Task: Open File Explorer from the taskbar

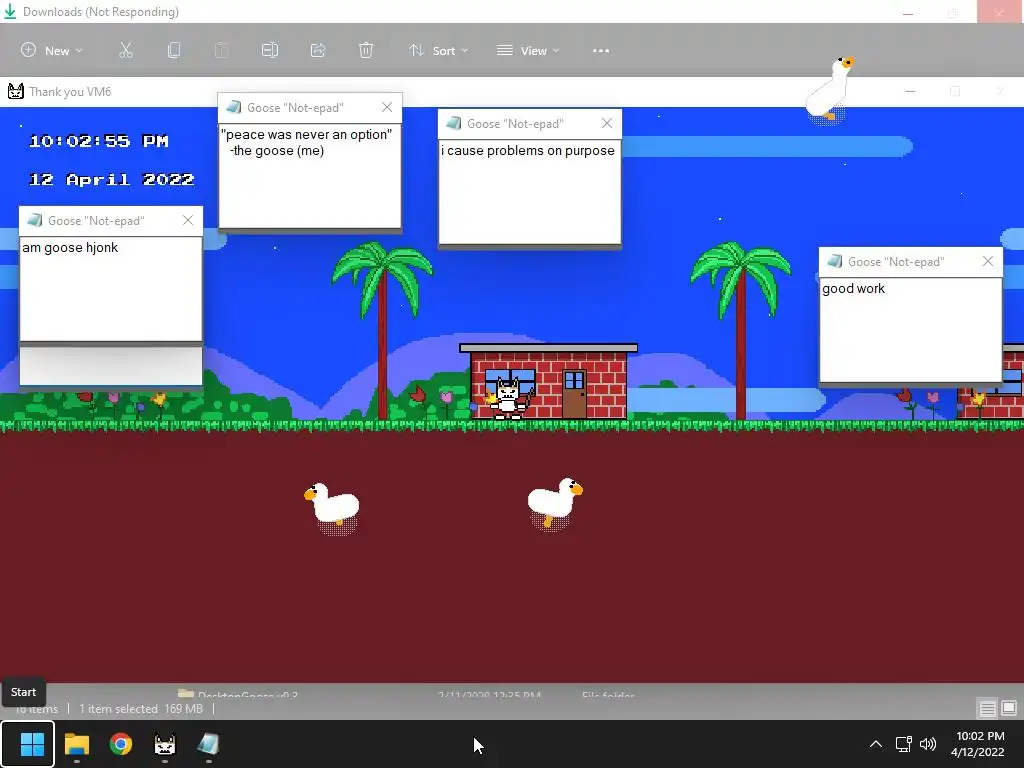Action: point(76,744)
